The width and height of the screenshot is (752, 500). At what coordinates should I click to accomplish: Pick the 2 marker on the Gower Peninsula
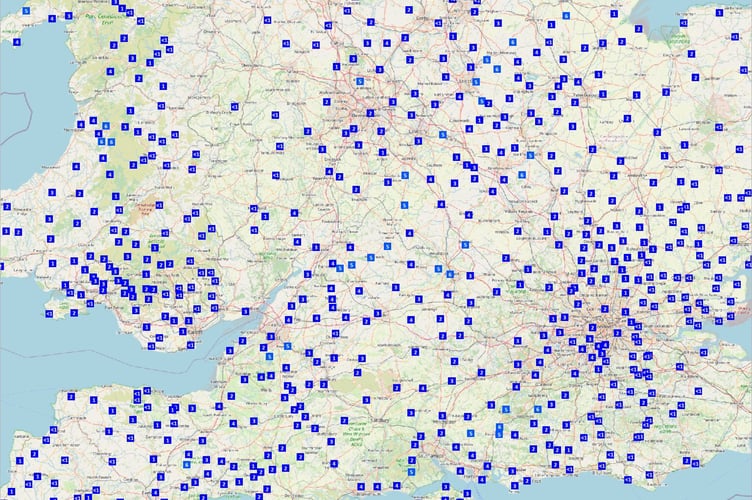[74, 313]
